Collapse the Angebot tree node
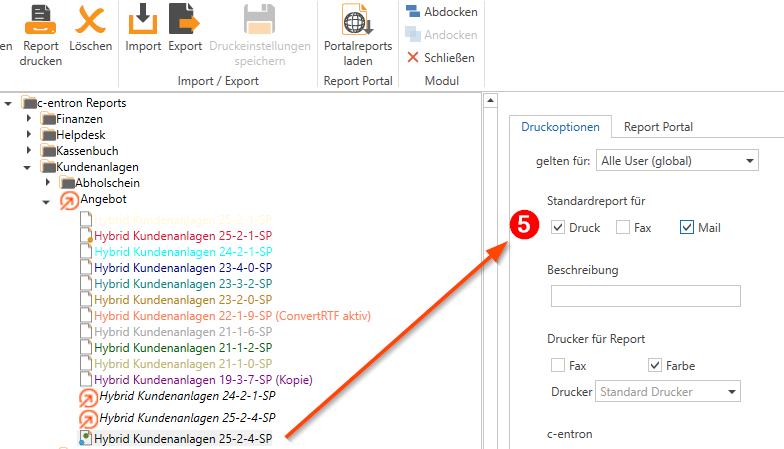Screen dimensions: 784x449 46,202
